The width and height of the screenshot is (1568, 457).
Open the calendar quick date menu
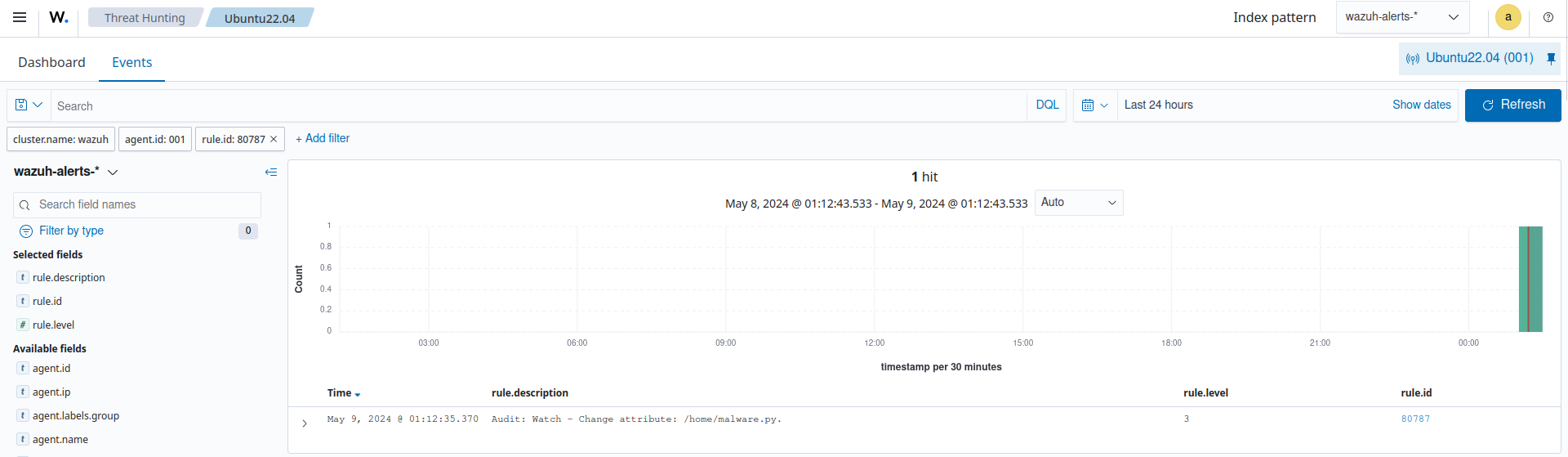click(x=1094, y=105)
